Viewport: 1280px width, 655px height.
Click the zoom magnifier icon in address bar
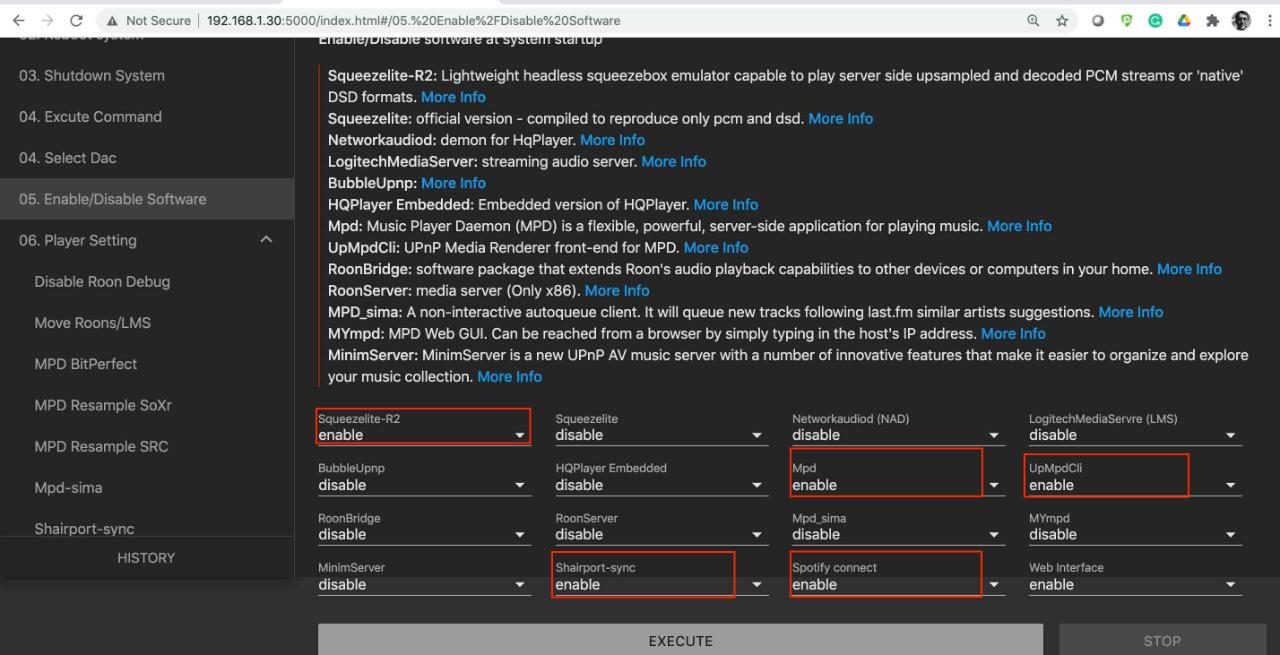(1033, 20)
